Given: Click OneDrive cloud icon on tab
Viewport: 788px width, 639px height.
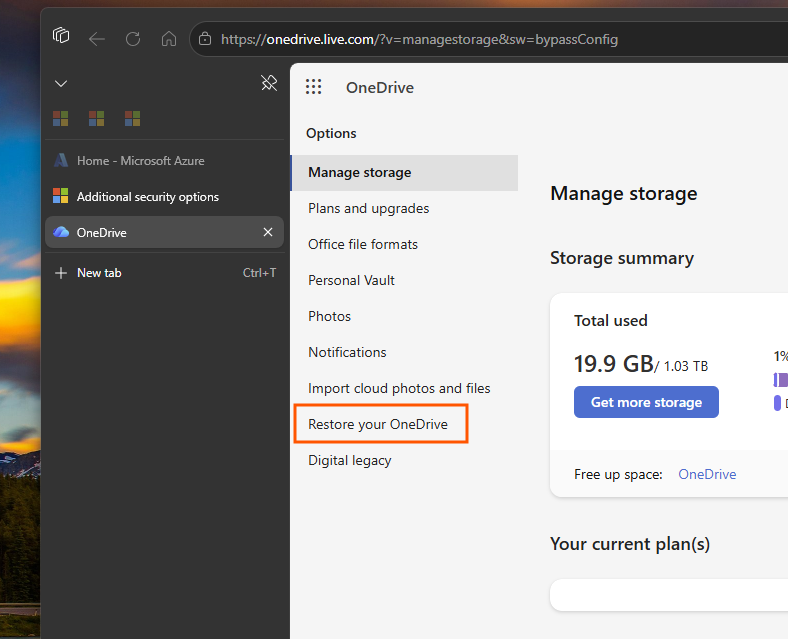Looking at the screenshot, I should (61, 232).
